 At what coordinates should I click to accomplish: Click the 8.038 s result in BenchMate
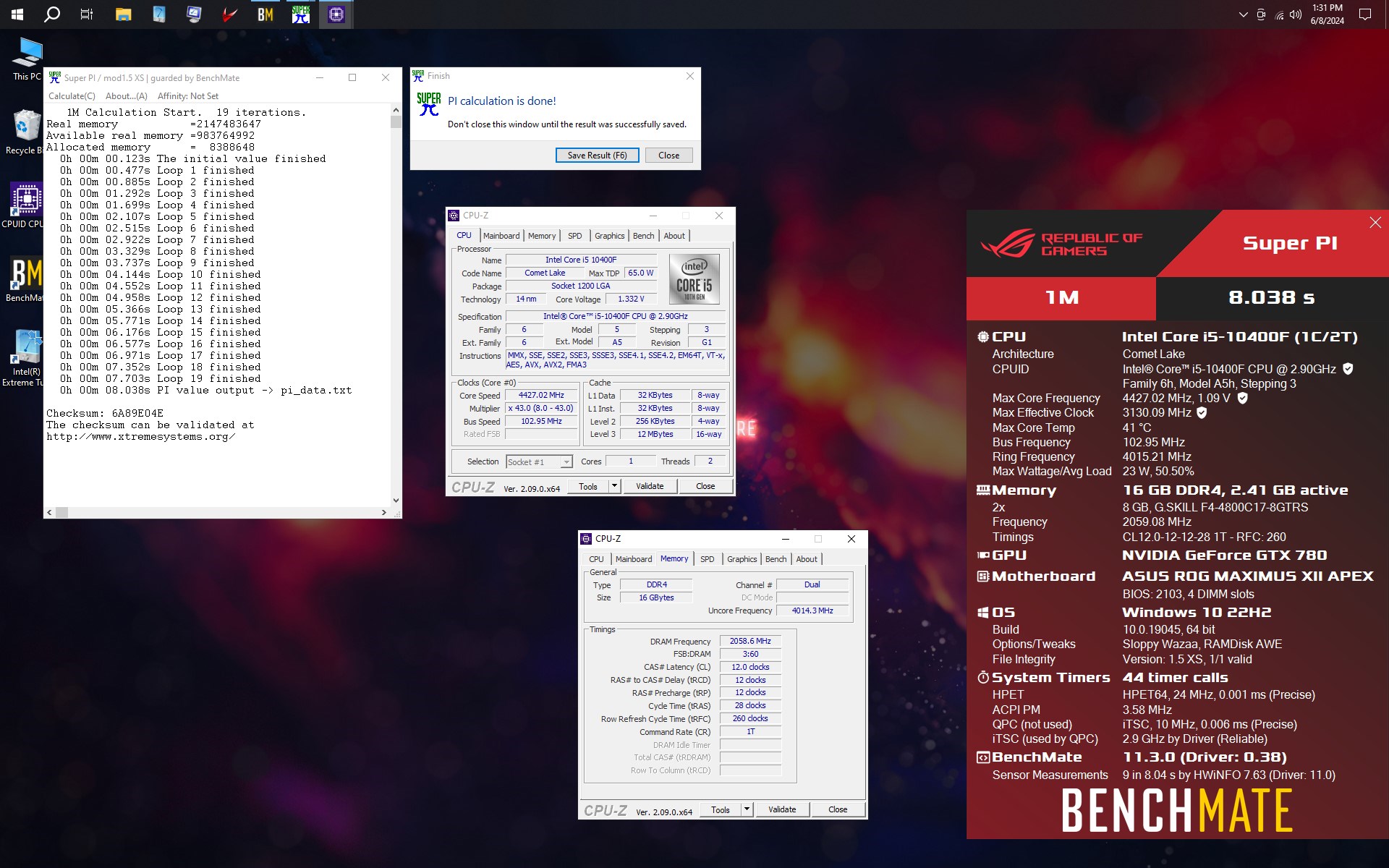point(1271,297)
